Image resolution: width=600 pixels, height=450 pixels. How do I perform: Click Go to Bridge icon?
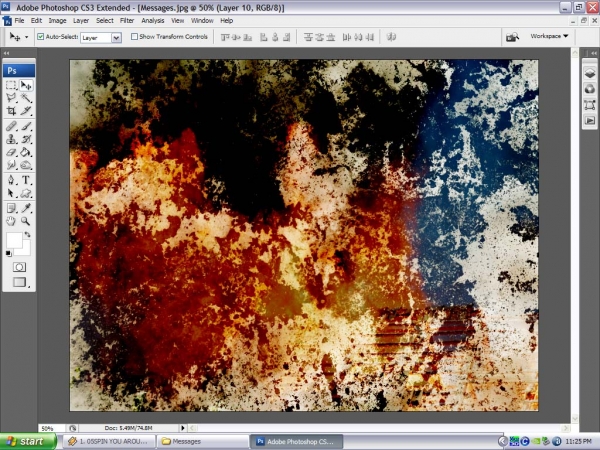[512, 37]
